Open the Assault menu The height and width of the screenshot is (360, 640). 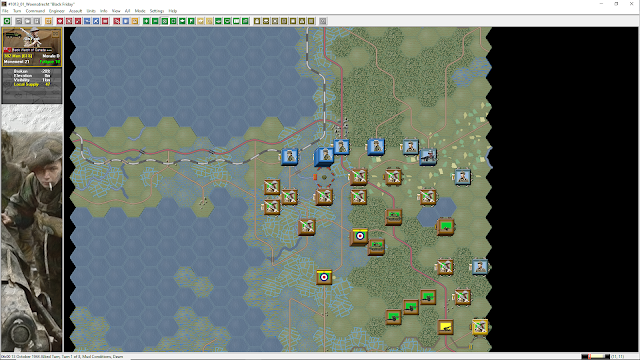[76, 11]
